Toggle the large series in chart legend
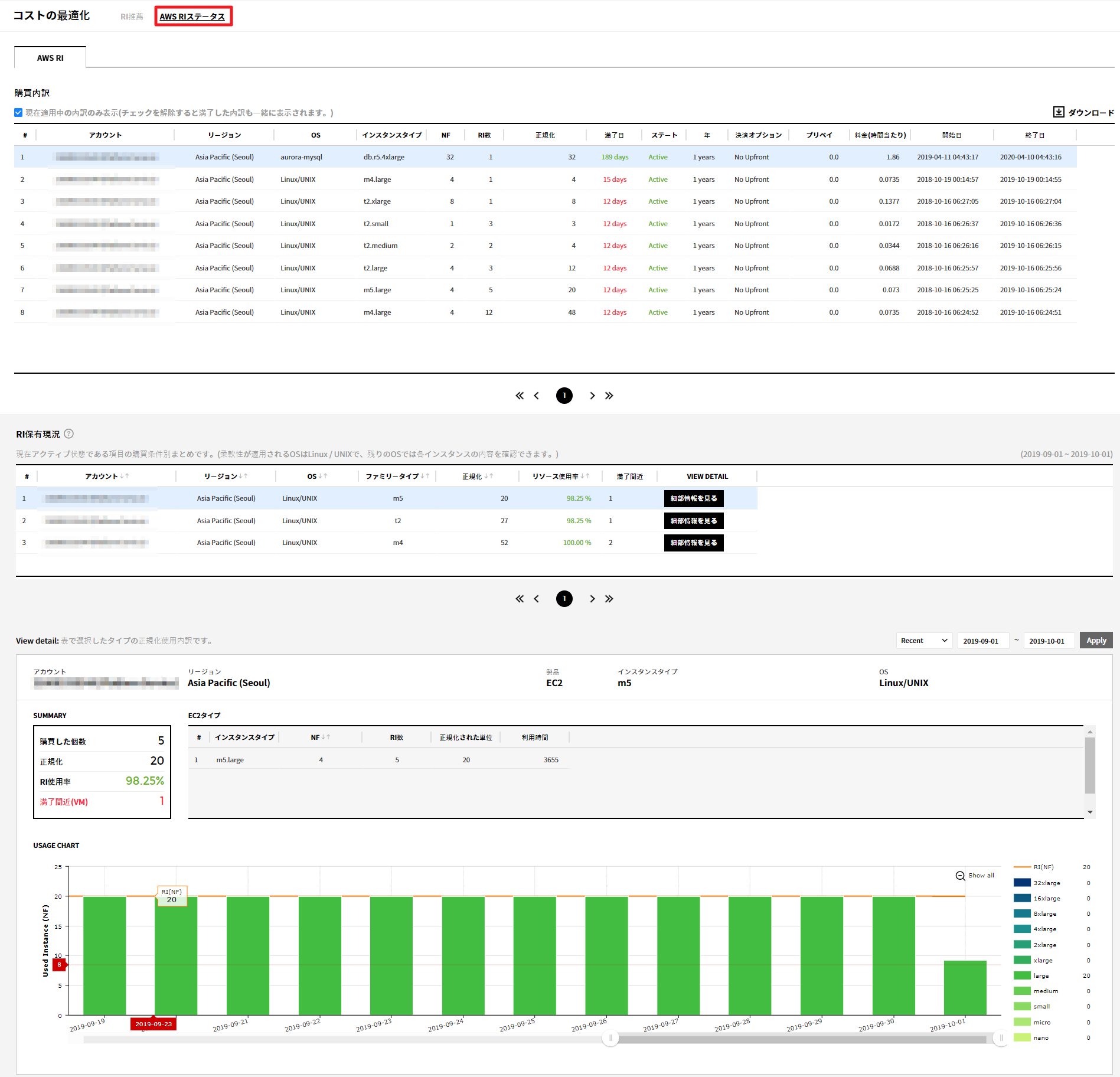The image size is (1120, 1077). [x=1040, y=975]
